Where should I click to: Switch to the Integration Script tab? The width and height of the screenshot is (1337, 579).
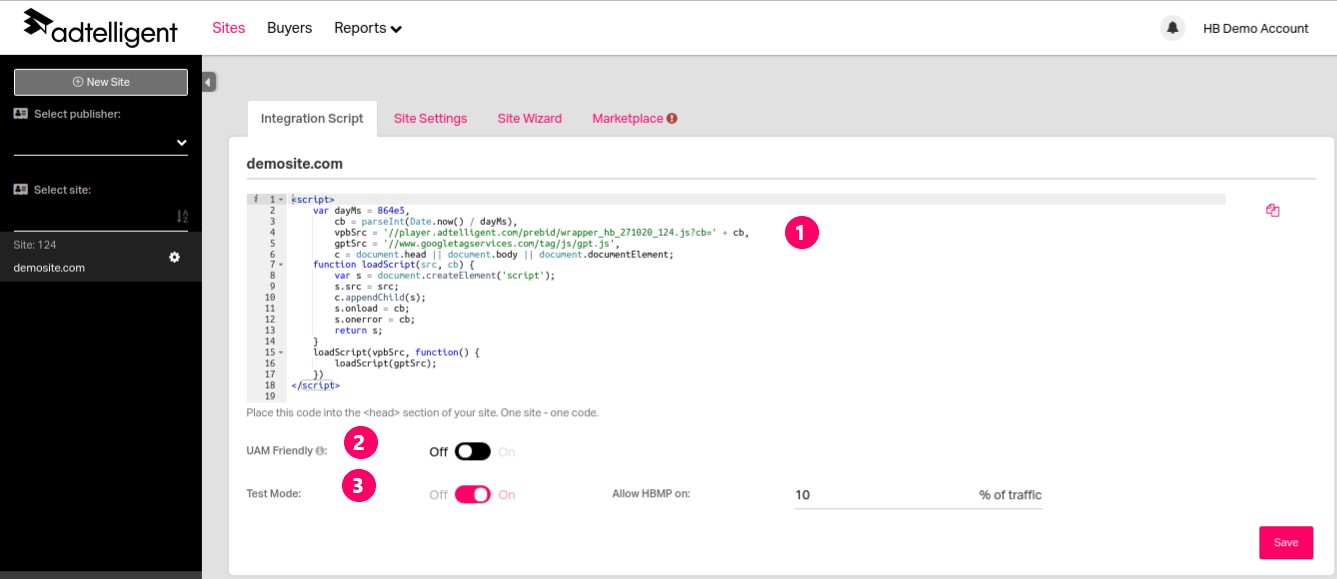[312, 118]
